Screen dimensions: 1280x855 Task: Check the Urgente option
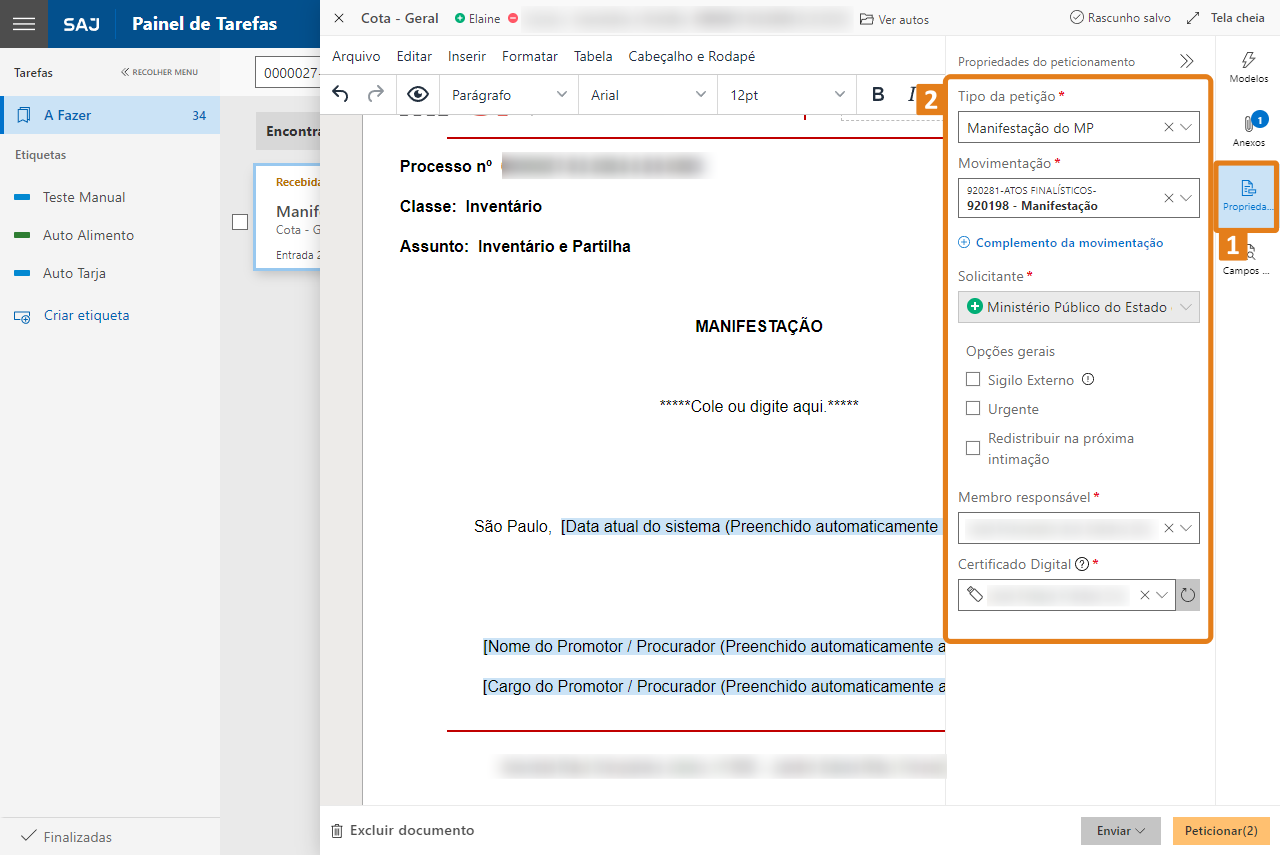(x=973, y=408)
